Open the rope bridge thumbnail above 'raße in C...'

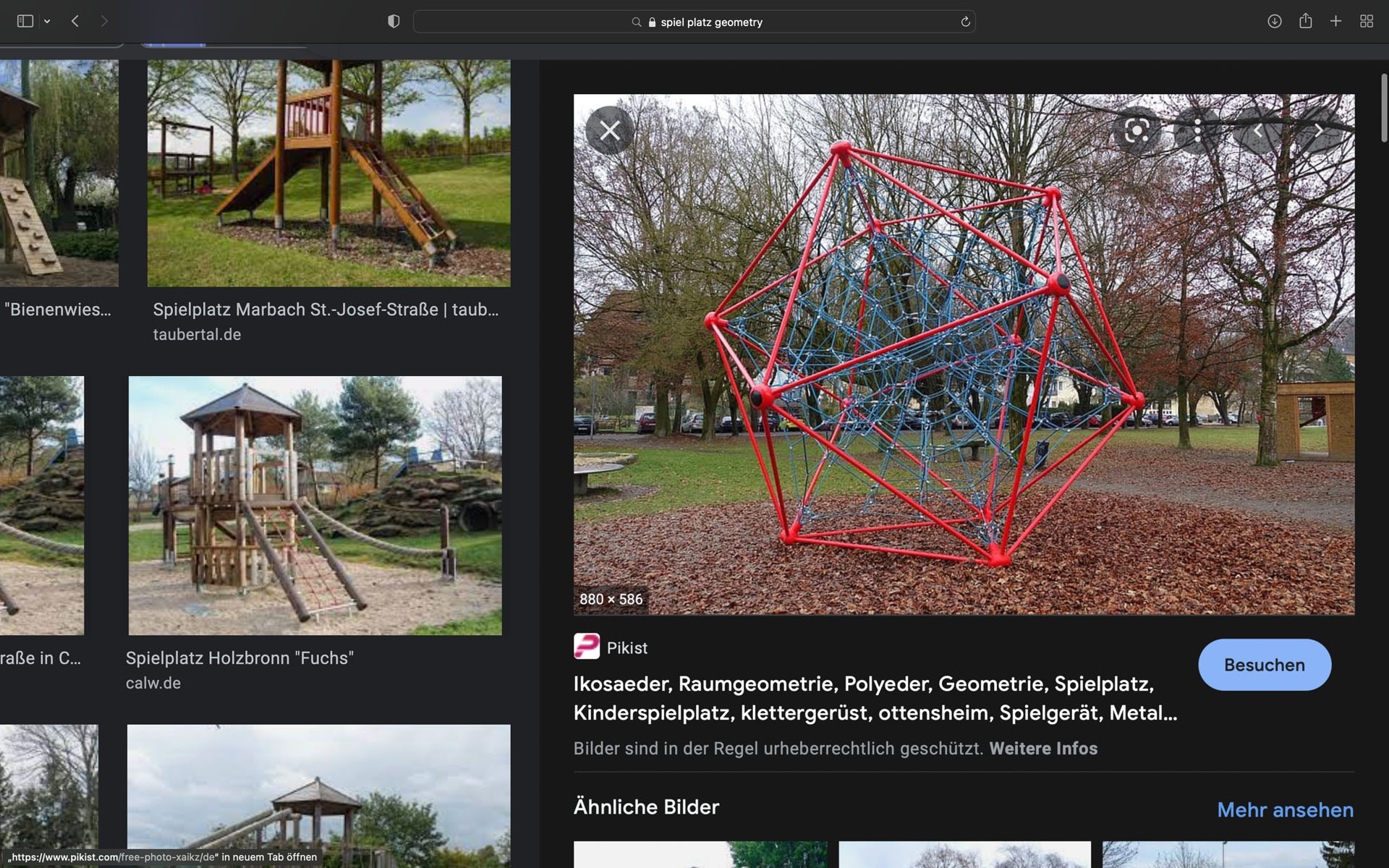pyautogui.click(x=42, y=506)
